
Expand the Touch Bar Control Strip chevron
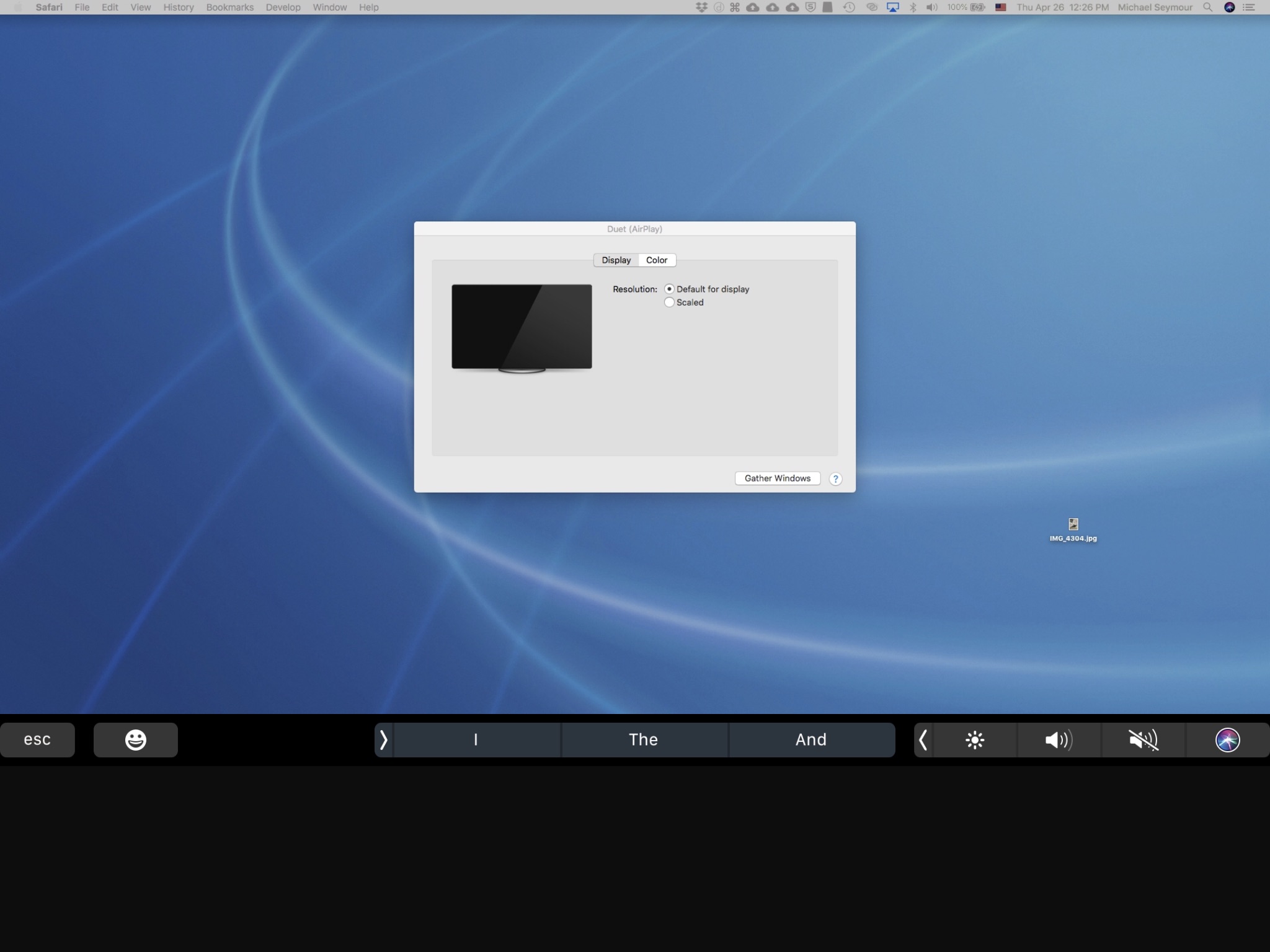923,739
